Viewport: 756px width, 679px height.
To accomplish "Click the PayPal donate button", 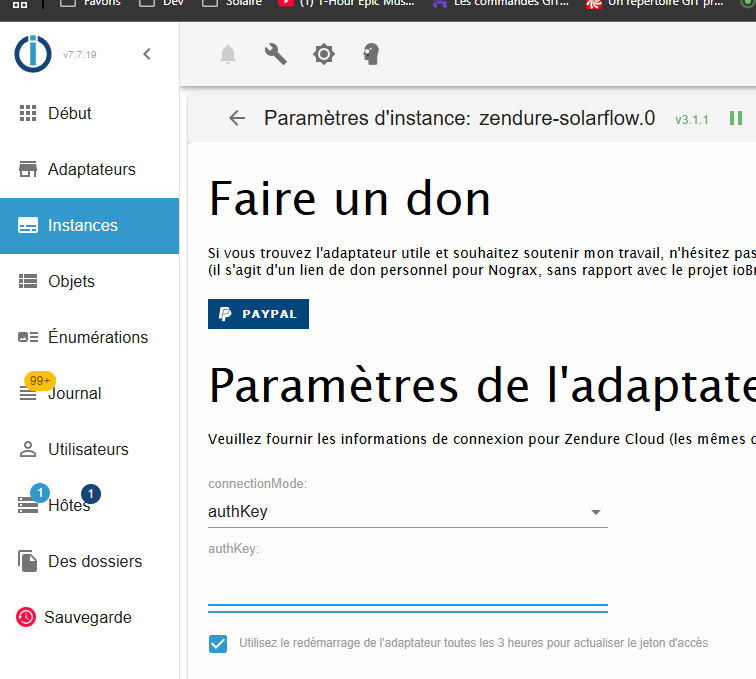I will (x=258, y=314).
